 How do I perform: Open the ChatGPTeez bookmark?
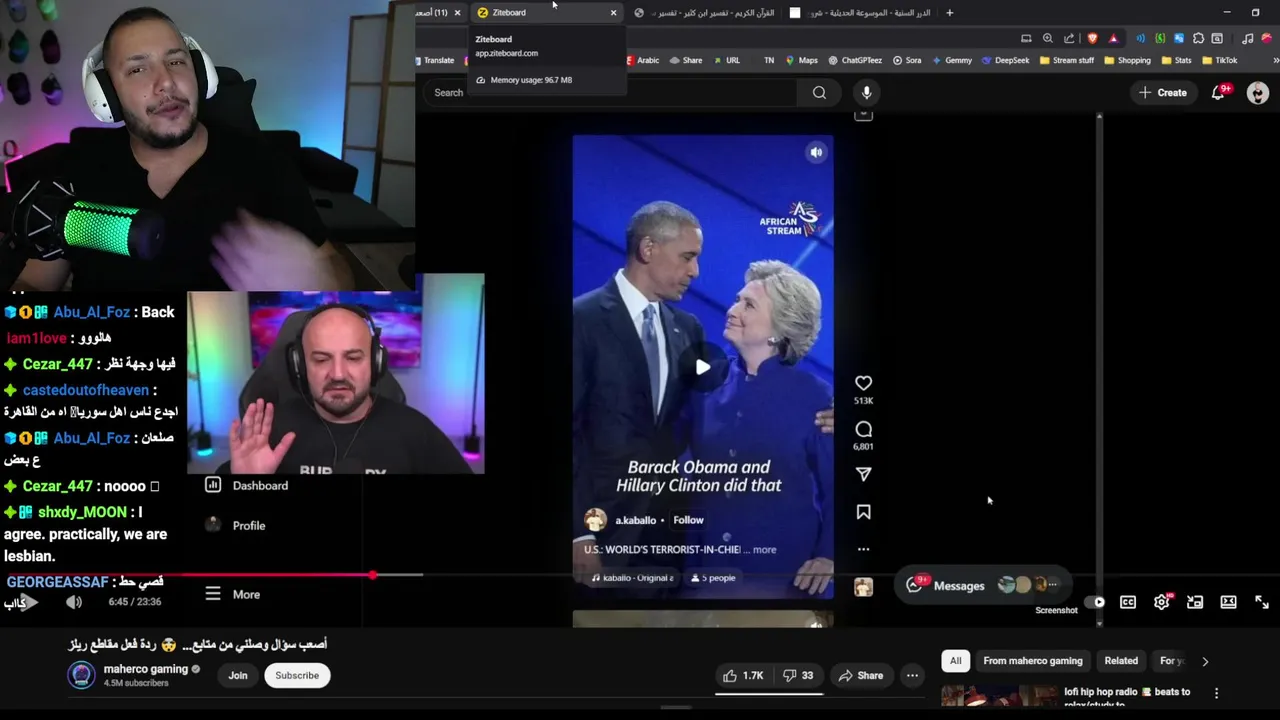click(x=855, y=60)
